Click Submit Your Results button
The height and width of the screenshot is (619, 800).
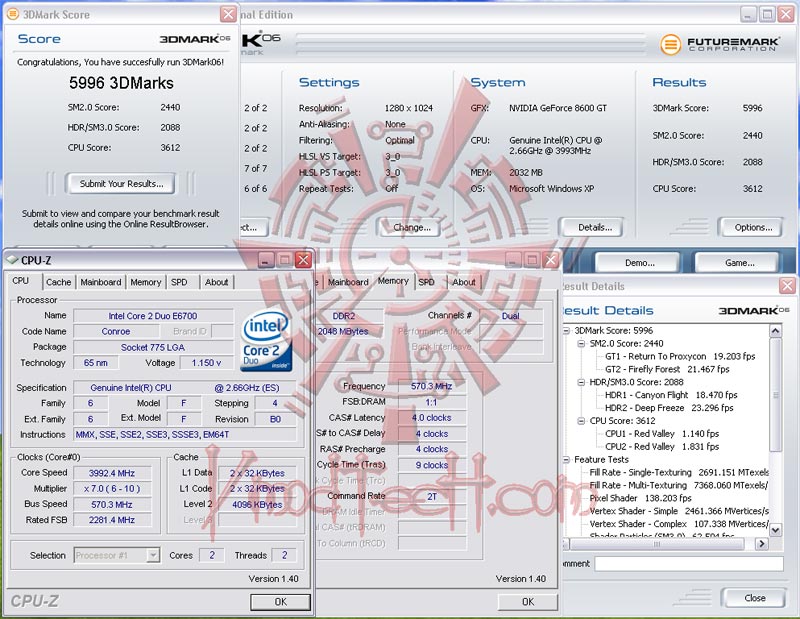click(x=121, y=184)
